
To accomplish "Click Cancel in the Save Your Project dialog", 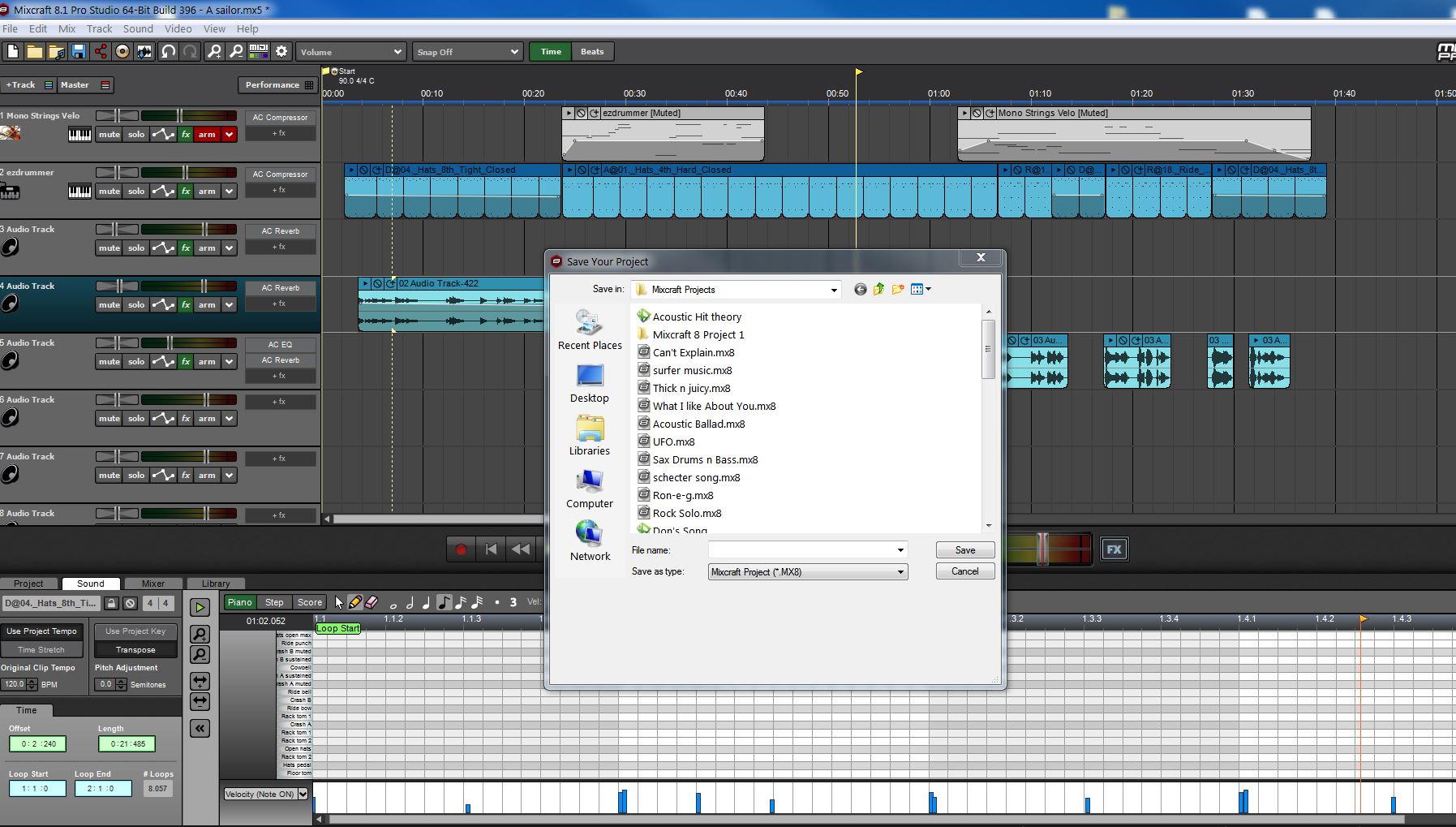I will [965, 571].
